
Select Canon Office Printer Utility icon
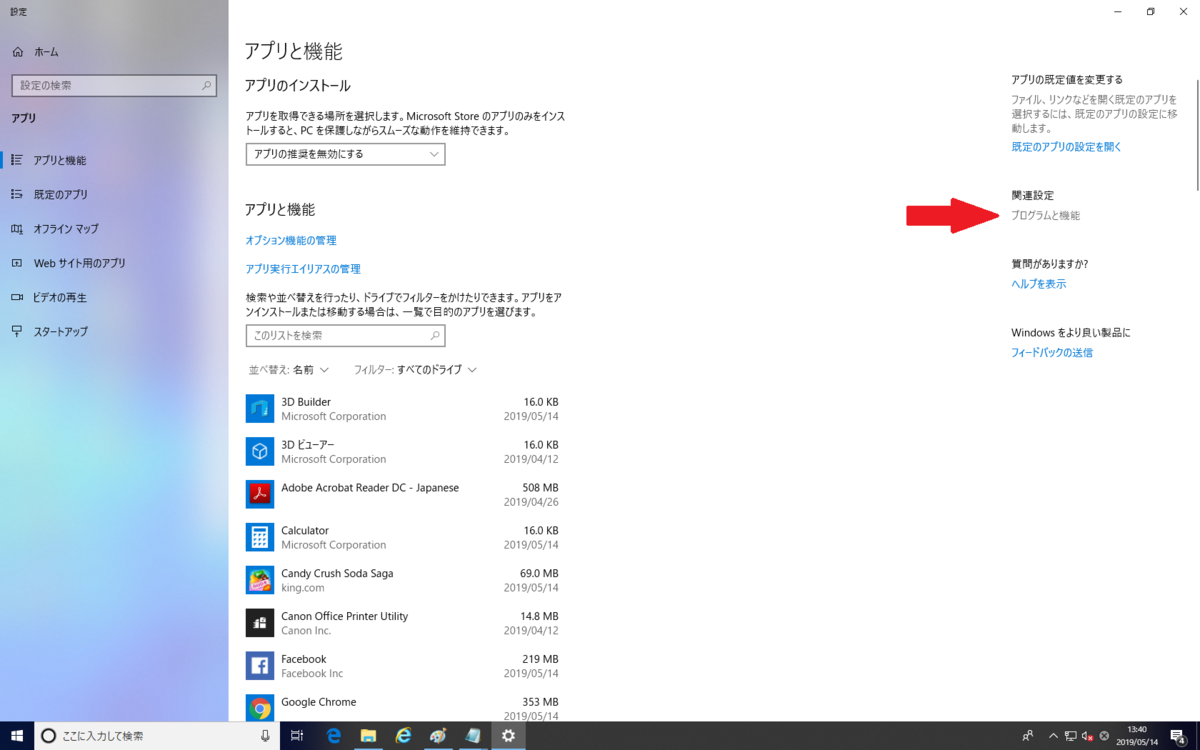pyautogui.click(x=260, y=623)
